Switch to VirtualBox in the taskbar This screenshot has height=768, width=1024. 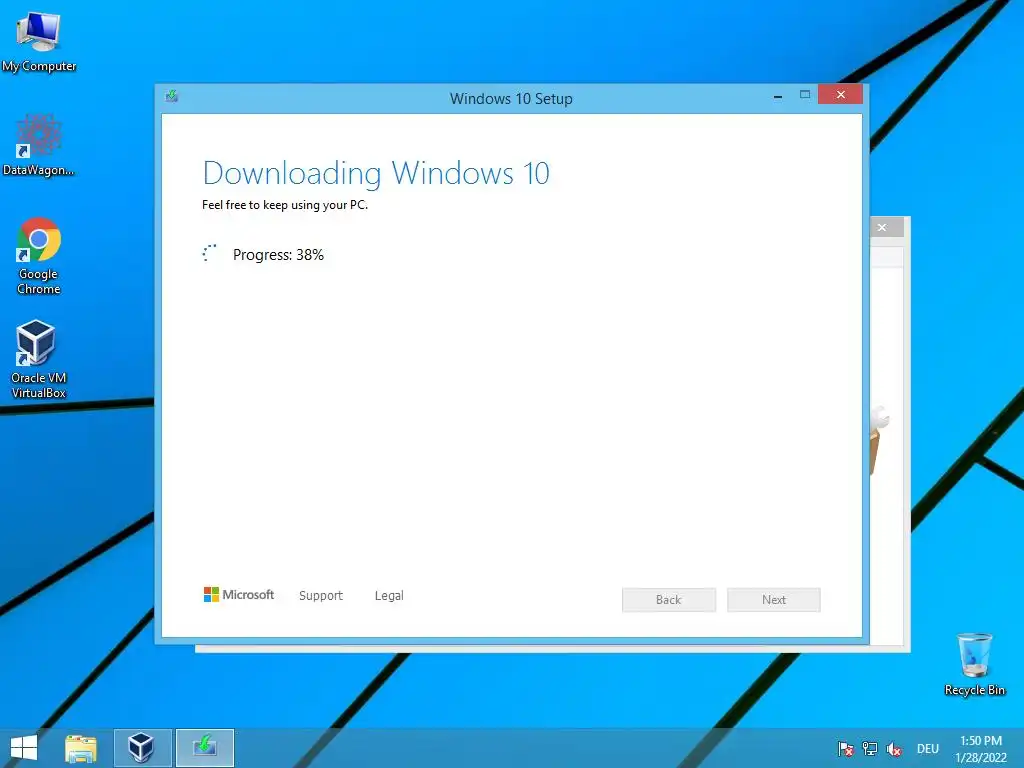143,748
